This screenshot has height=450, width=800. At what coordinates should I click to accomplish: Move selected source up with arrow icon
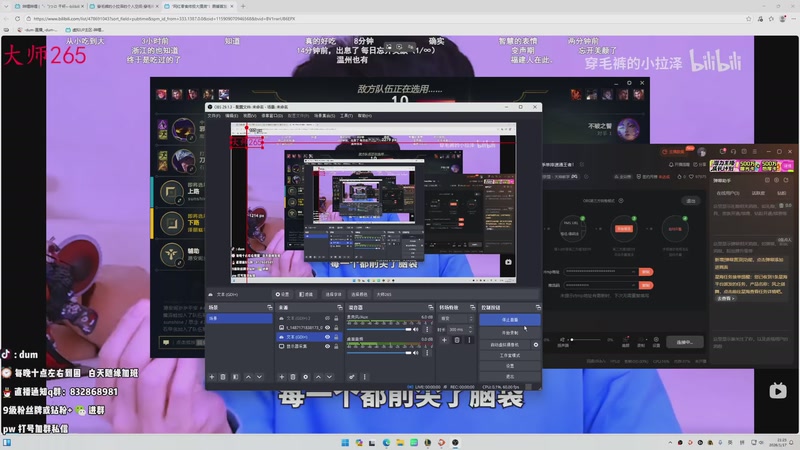(x=316, y=376)
